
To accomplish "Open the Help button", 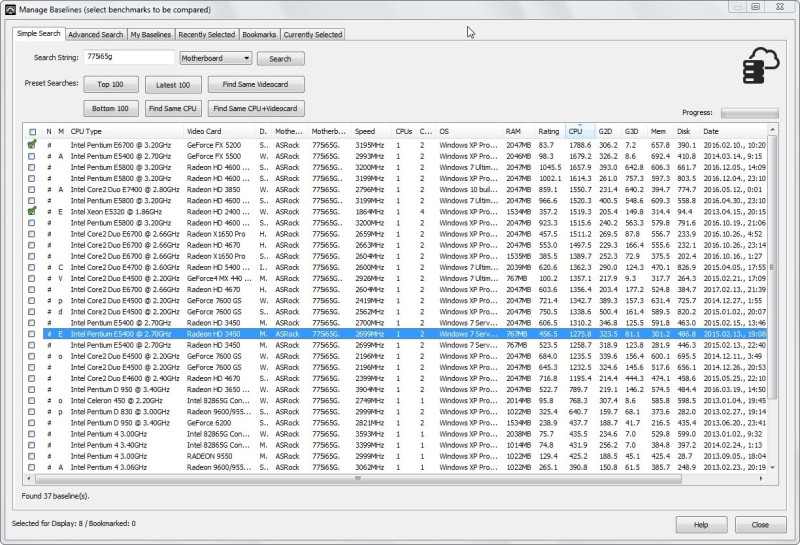I will coord(701,525).
